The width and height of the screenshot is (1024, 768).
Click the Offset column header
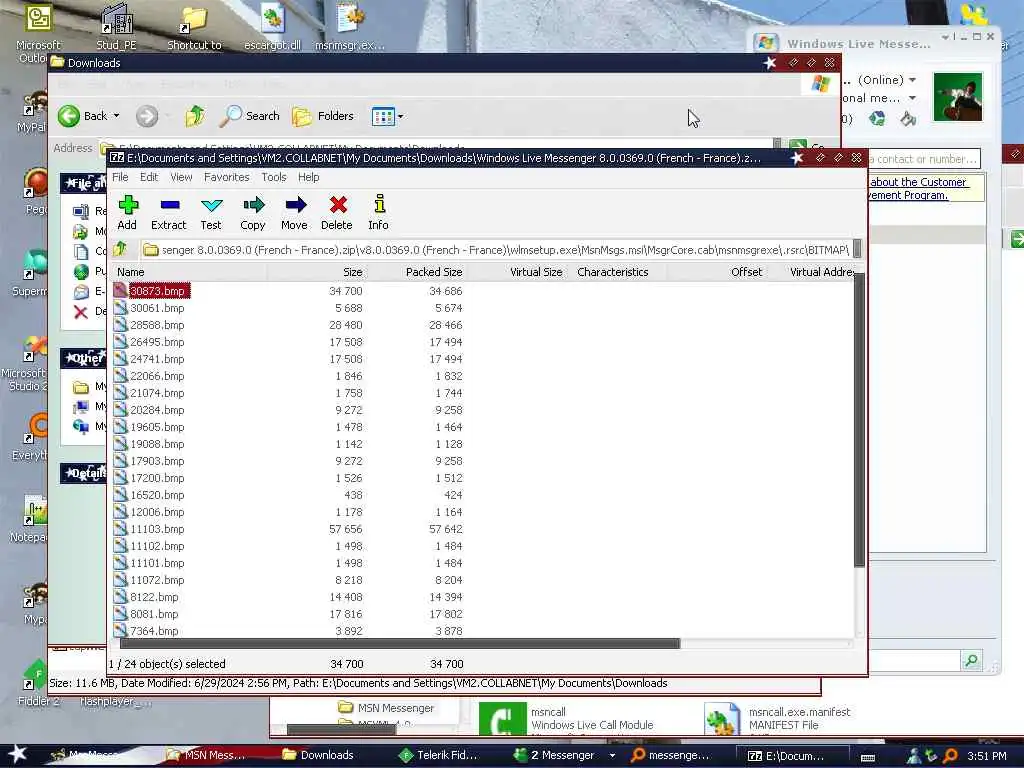point(716,272)
